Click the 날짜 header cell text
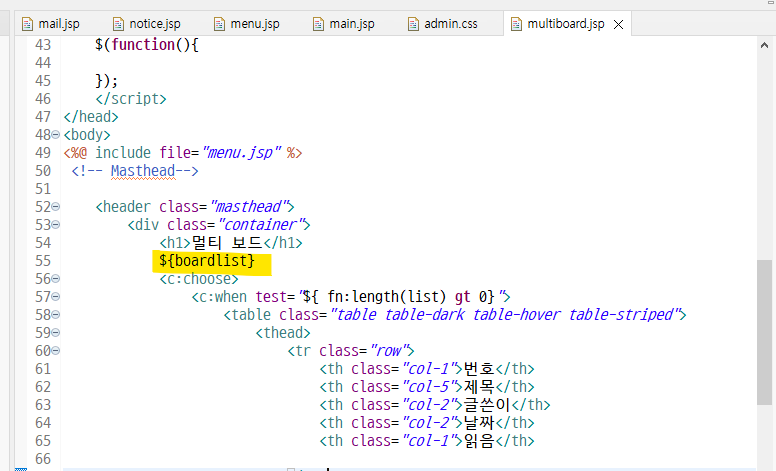The image size is (776, 471). [479, 423]
